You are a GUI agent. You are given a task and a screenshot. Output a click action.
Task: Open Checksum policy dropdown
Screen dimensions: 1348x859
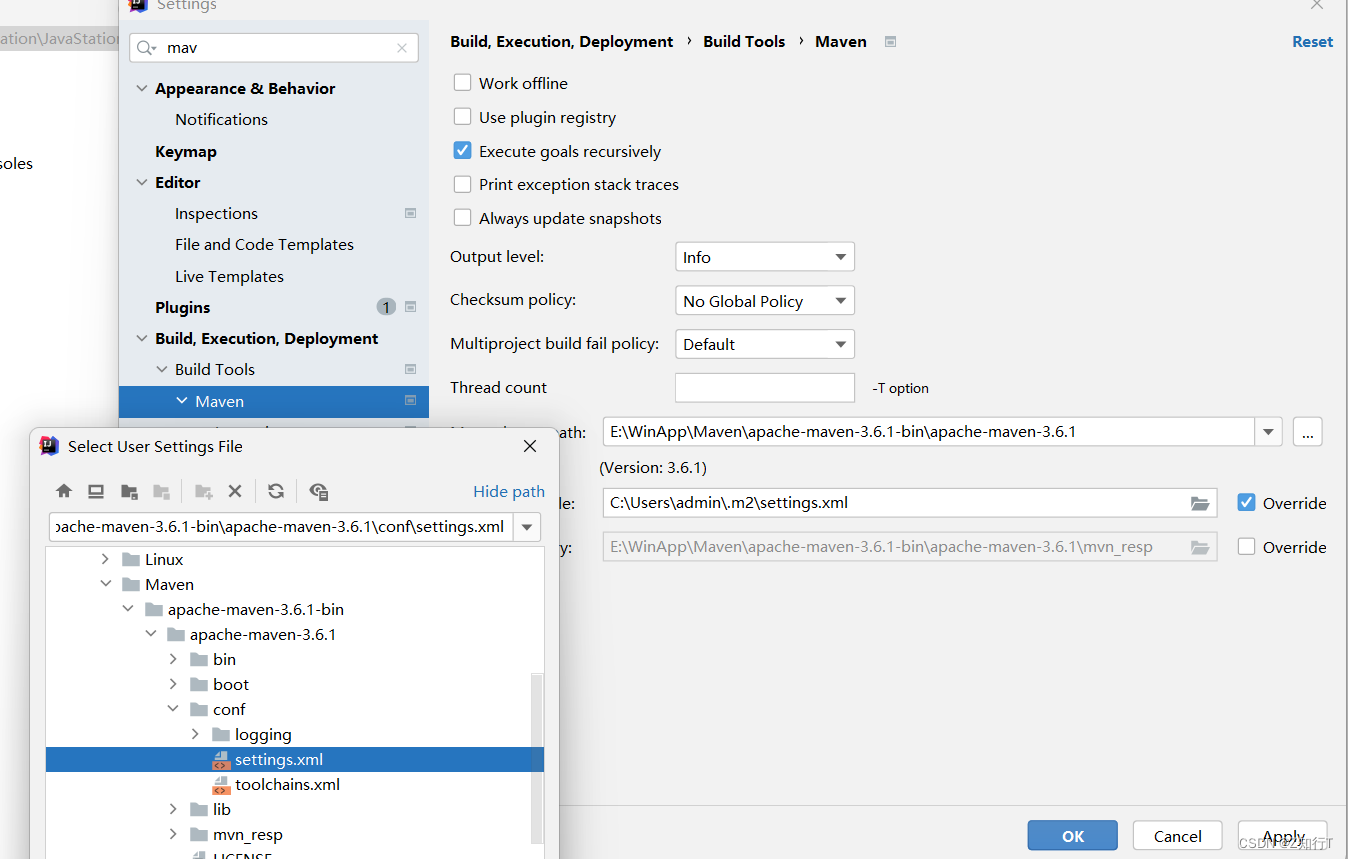coord(765,301)
